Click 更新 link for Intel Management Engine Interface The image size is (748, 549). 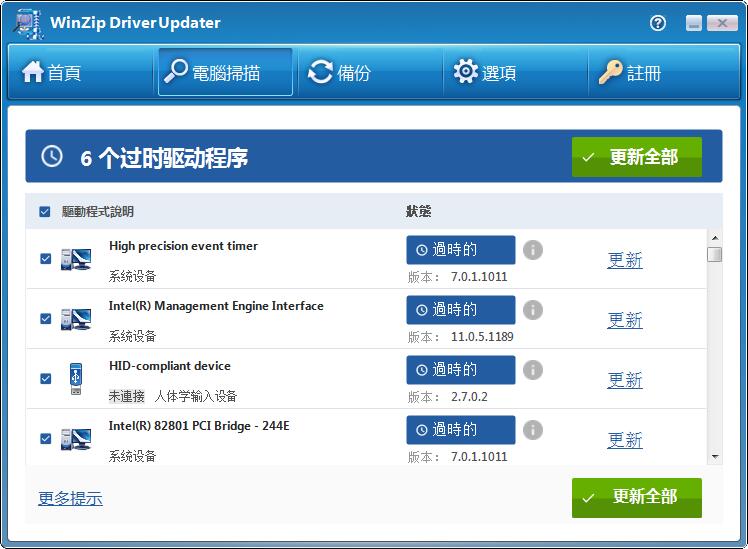625,321
